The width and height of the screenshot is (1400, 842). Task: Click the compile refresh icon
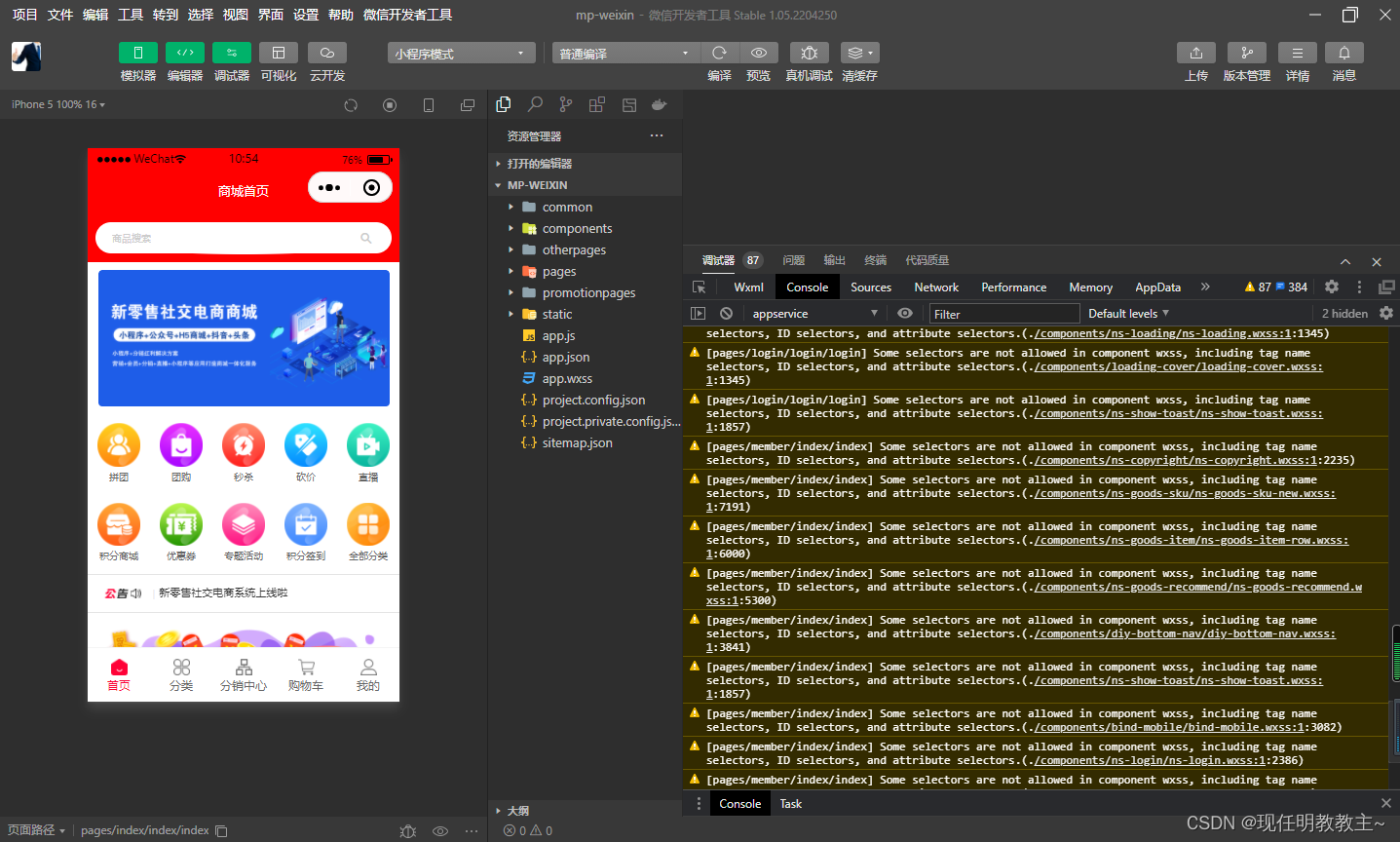[719, 53]
